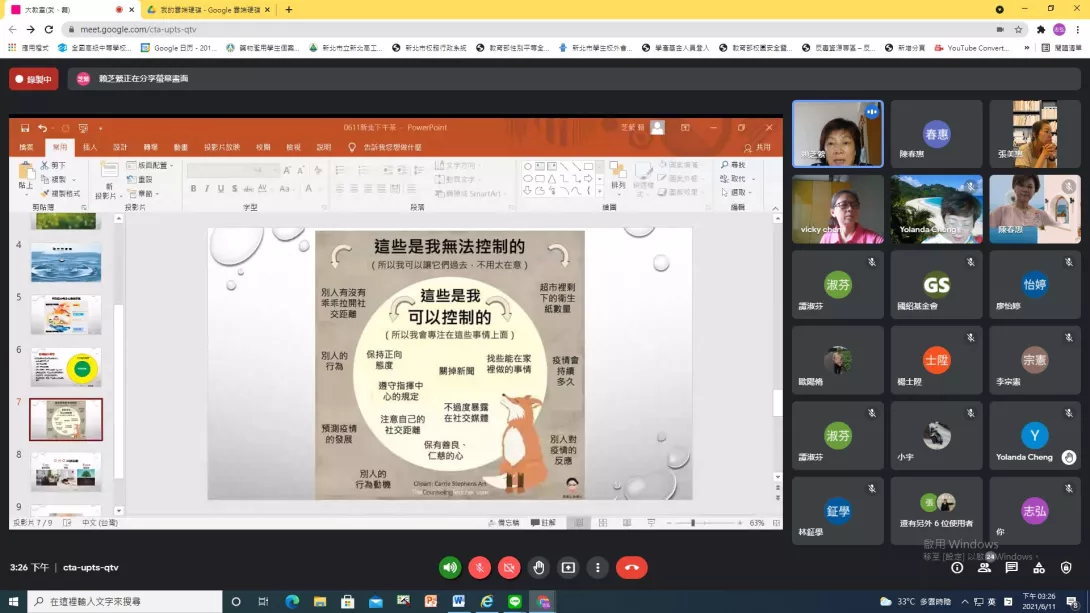
Task: Click the 剪下 Cut command
Action: 54,165
